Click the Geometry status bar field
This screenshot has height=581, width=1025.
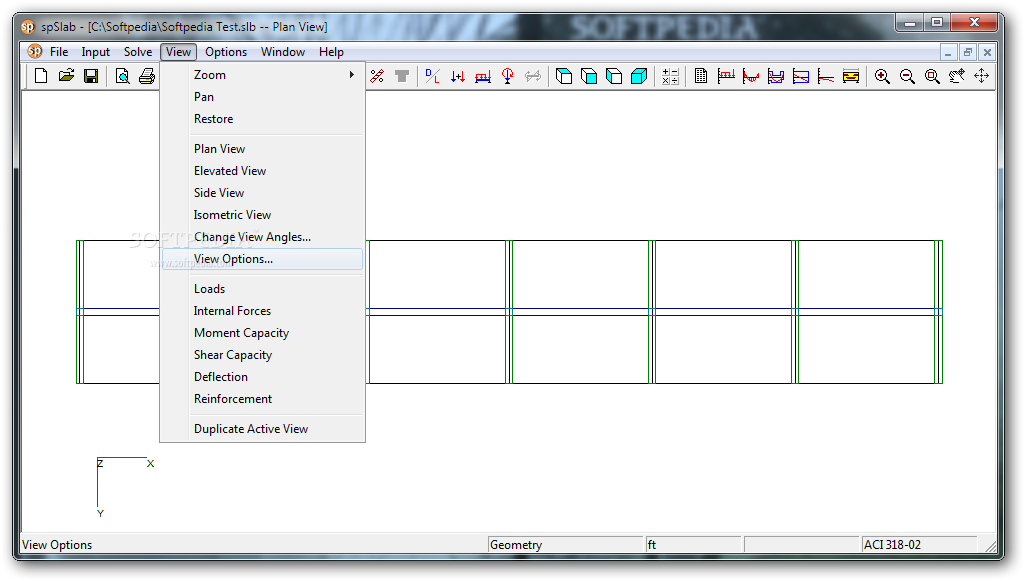click(566, 544)
